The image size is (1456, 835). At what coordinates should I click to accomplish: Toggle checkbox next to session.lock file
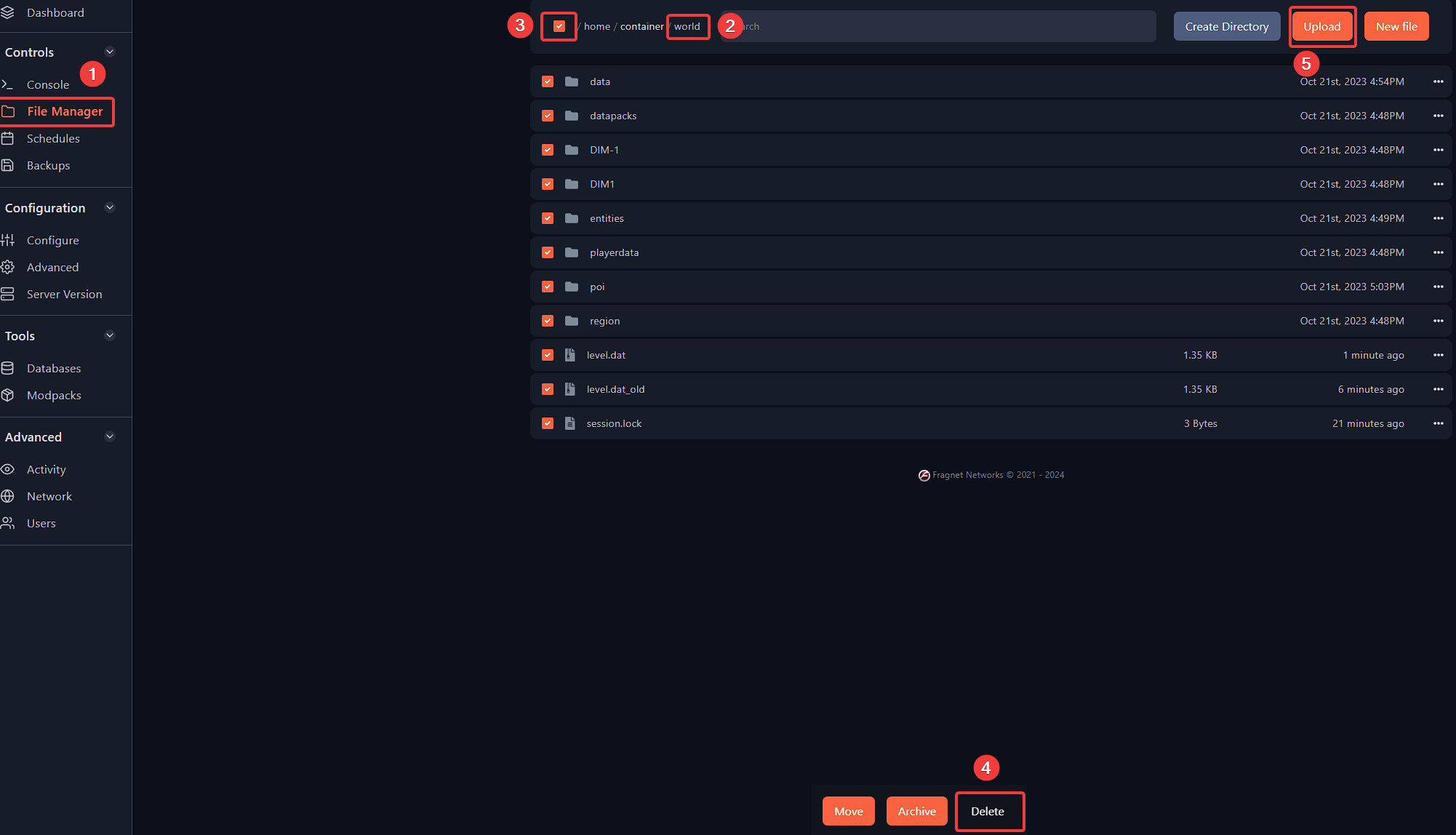tap(548, 423)
